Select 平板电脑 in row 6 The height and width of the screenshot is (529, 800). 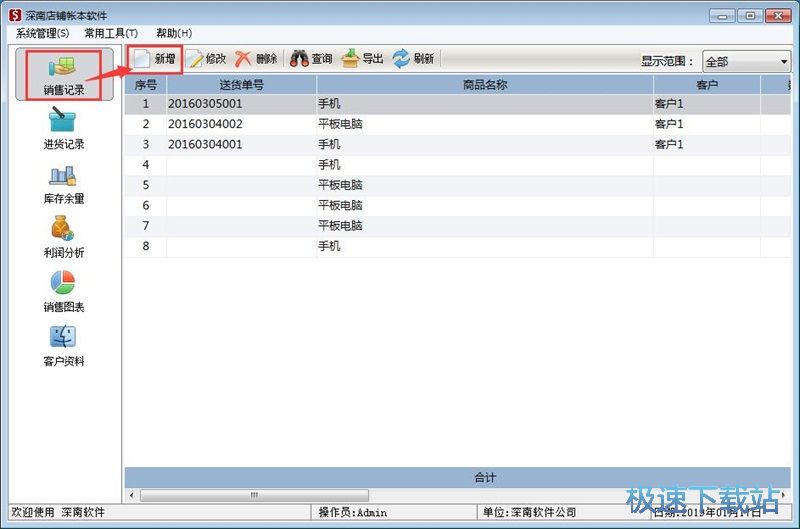pyautogui.click(x=340, y=205)
